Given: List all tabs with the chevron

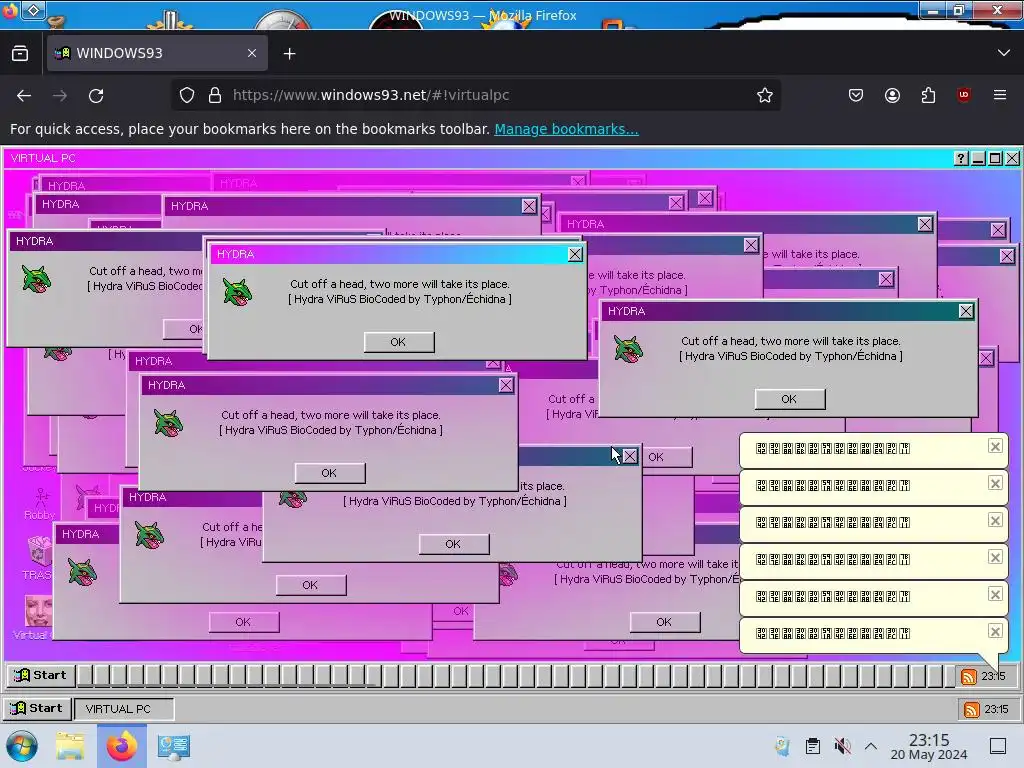Looking at the screenshot, I should click(1004, 53).
